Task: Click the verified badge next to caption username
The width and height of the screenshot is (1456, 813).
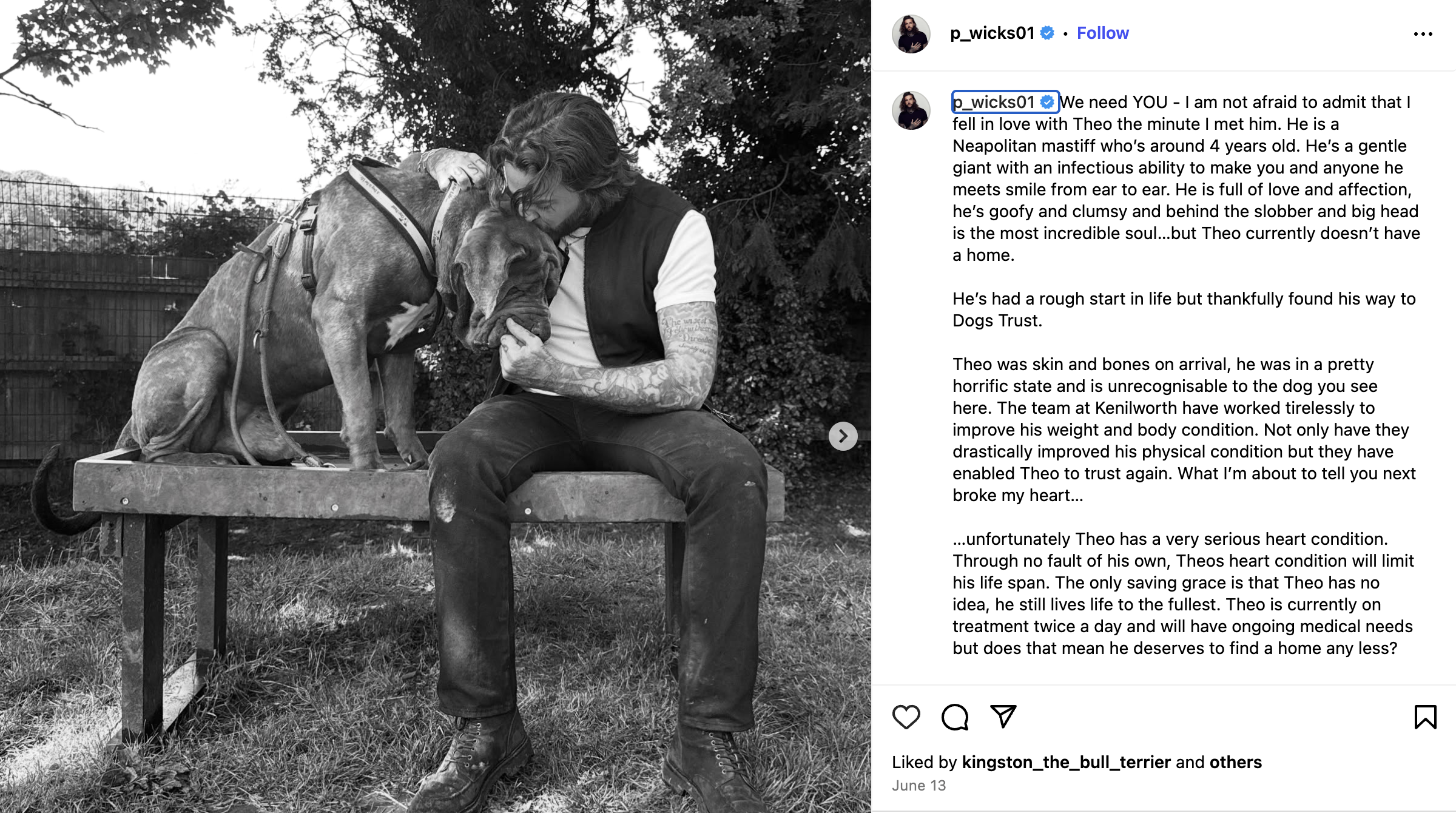Action: click(x=1048, y=102)
